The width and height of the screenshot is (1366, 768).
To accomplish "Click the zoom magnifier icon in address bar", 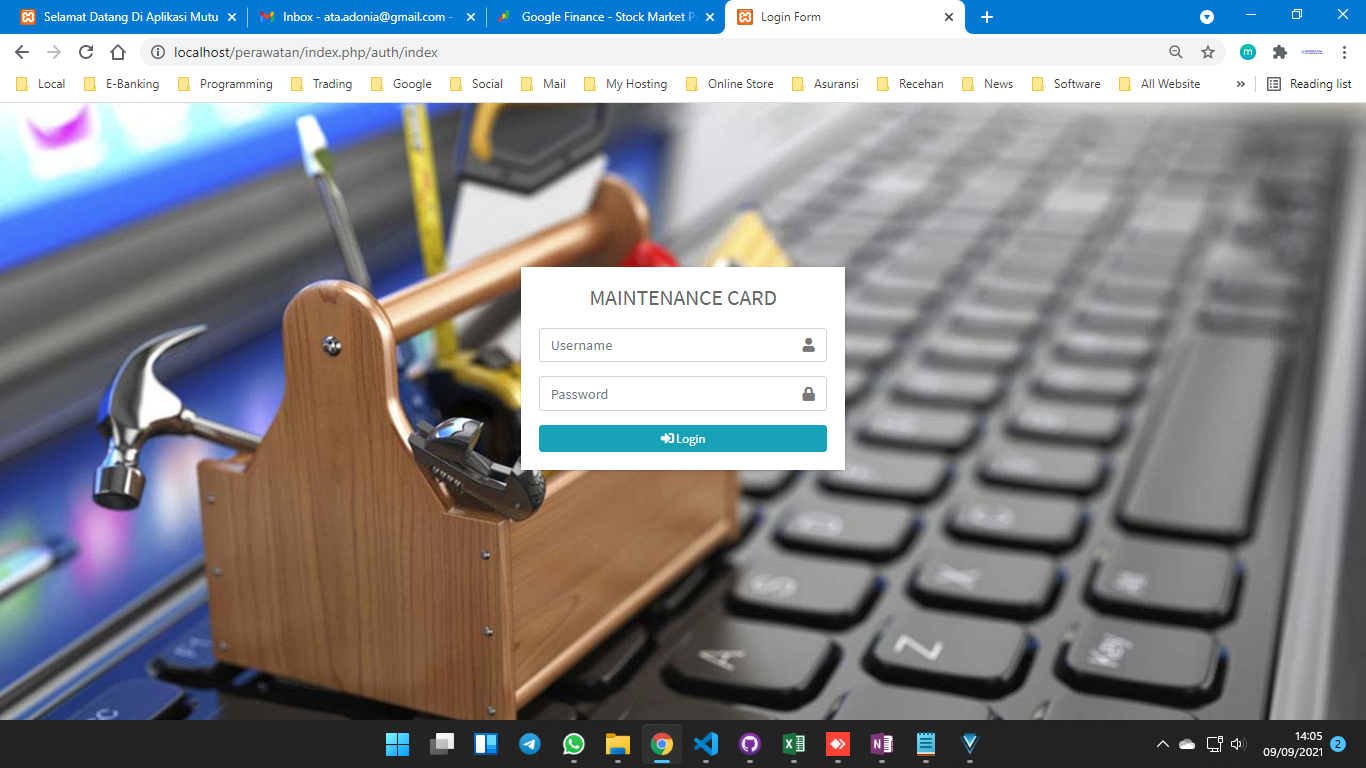I will 1176,52.
